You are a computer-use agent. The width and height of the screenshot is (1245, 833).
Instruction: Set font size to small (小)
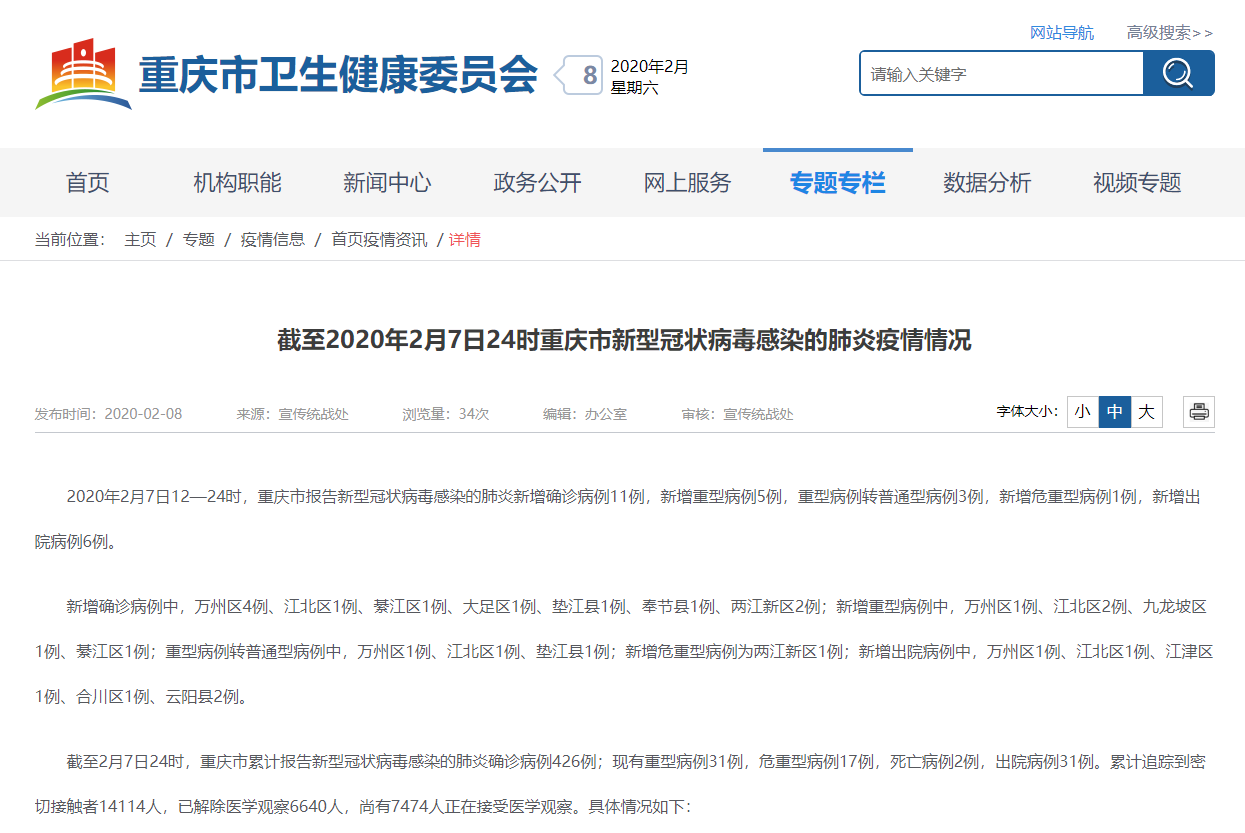click(1083, 411)
